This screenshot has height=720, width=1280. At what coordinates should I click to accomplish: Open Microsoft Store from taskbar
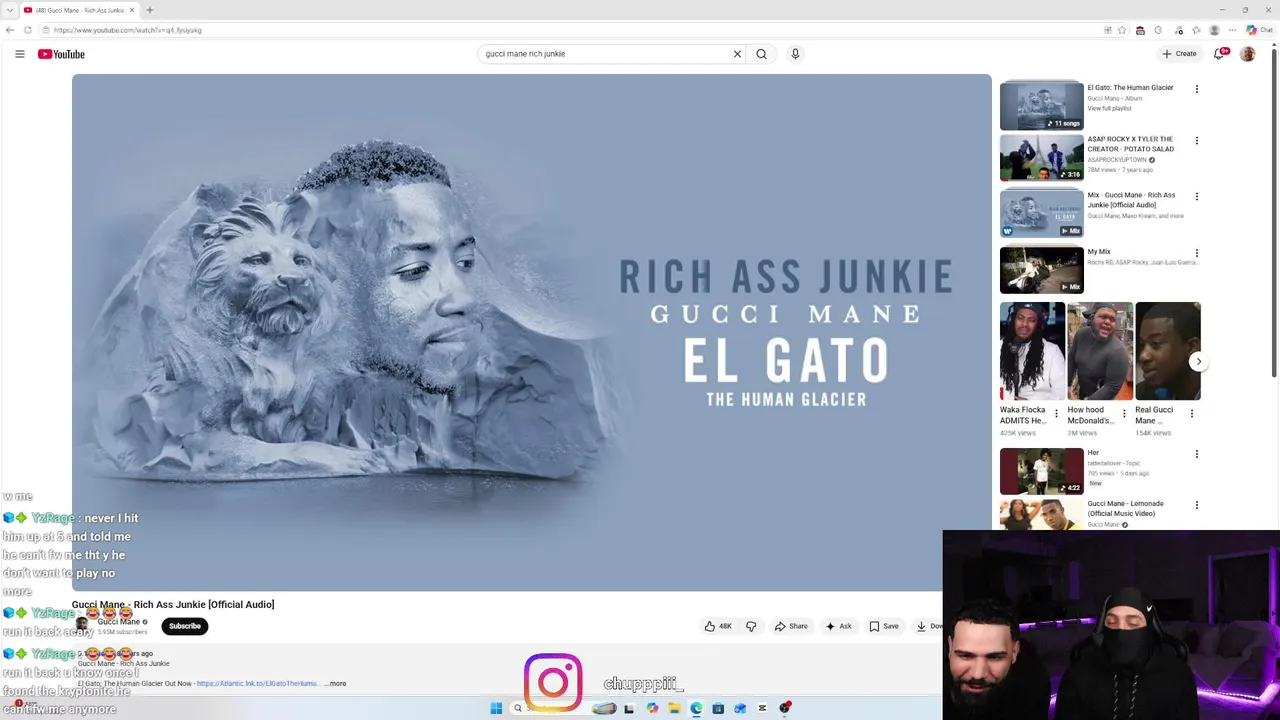[x=718, y=708]
